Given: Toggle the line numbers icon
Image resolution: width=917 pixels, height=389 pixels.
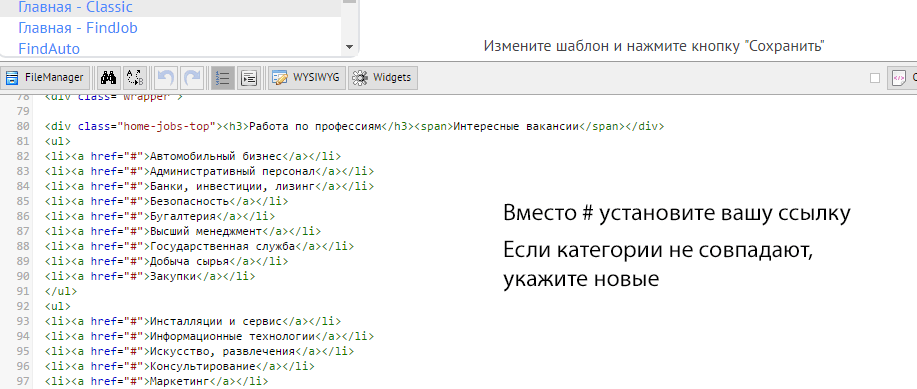Looking at the screenshot, I should [x=223, y=77].
